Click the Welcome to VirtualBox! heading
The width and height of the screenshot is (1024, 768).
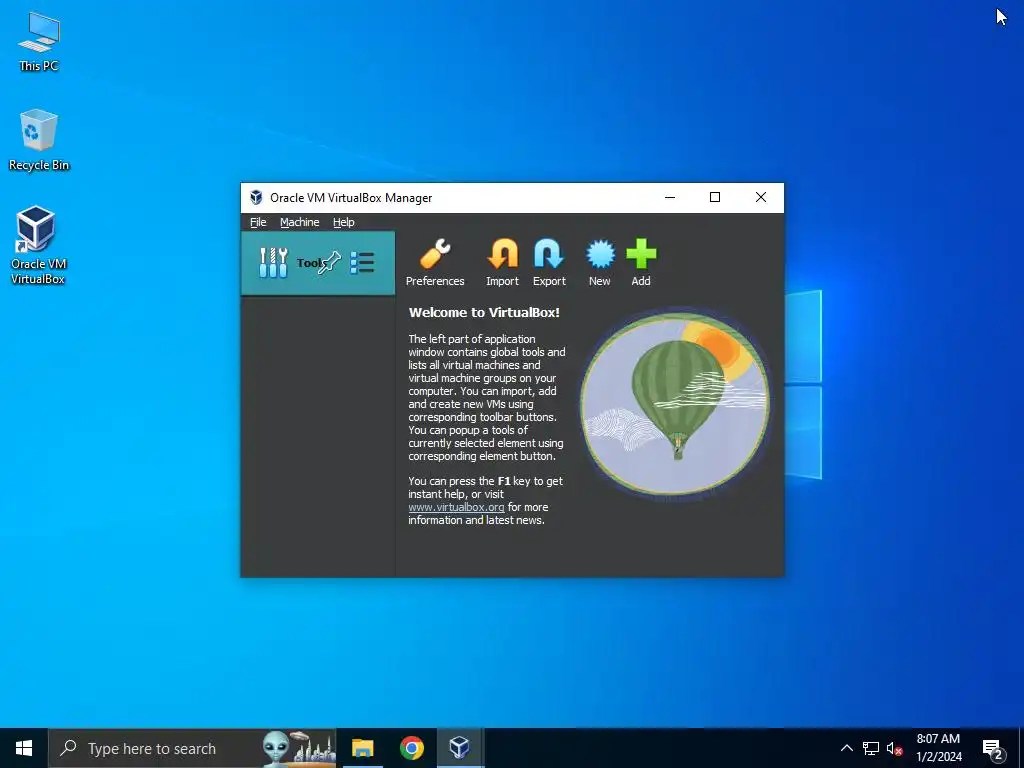(x=484, y=312)
